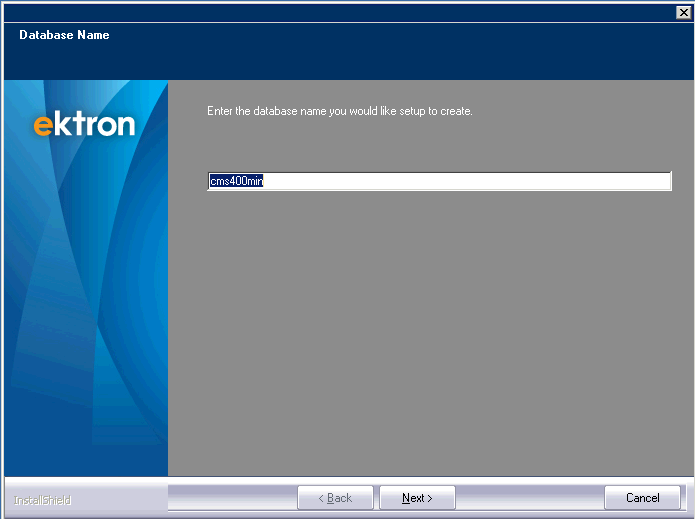
Task: Click the 'Enter the database name' instruction text
Action: (x=340, y=111)
